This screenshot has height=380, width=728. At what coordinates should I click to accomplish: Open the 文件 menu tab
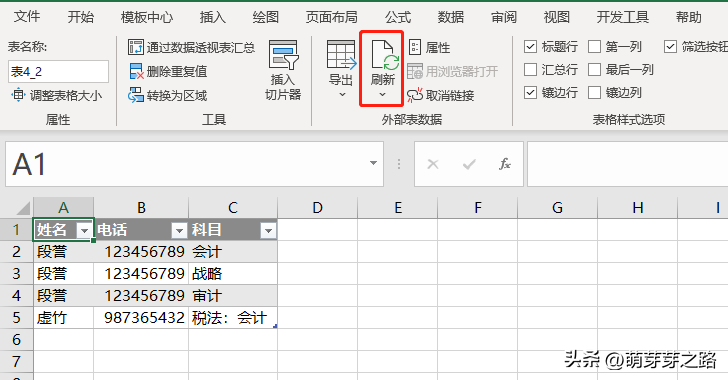click(x=27, y=17)
